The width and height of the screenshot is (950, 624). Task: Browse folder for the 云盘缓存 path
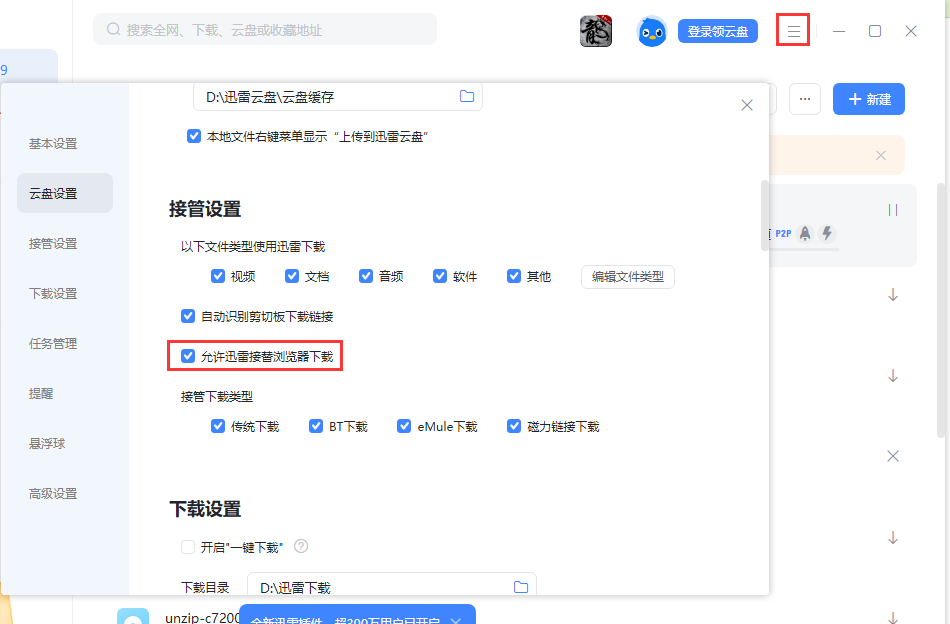pos(467,96)
